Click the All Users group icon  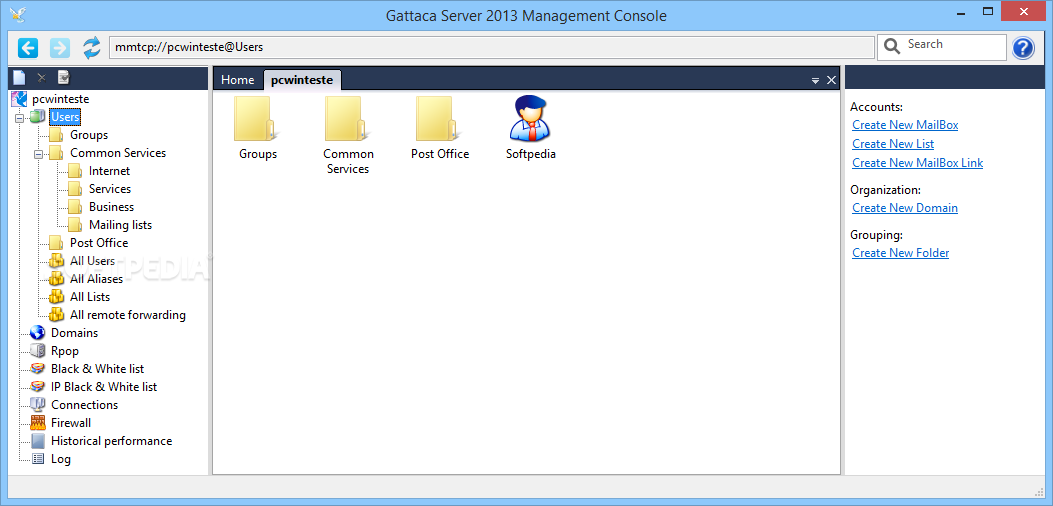(x=56, y=261)
